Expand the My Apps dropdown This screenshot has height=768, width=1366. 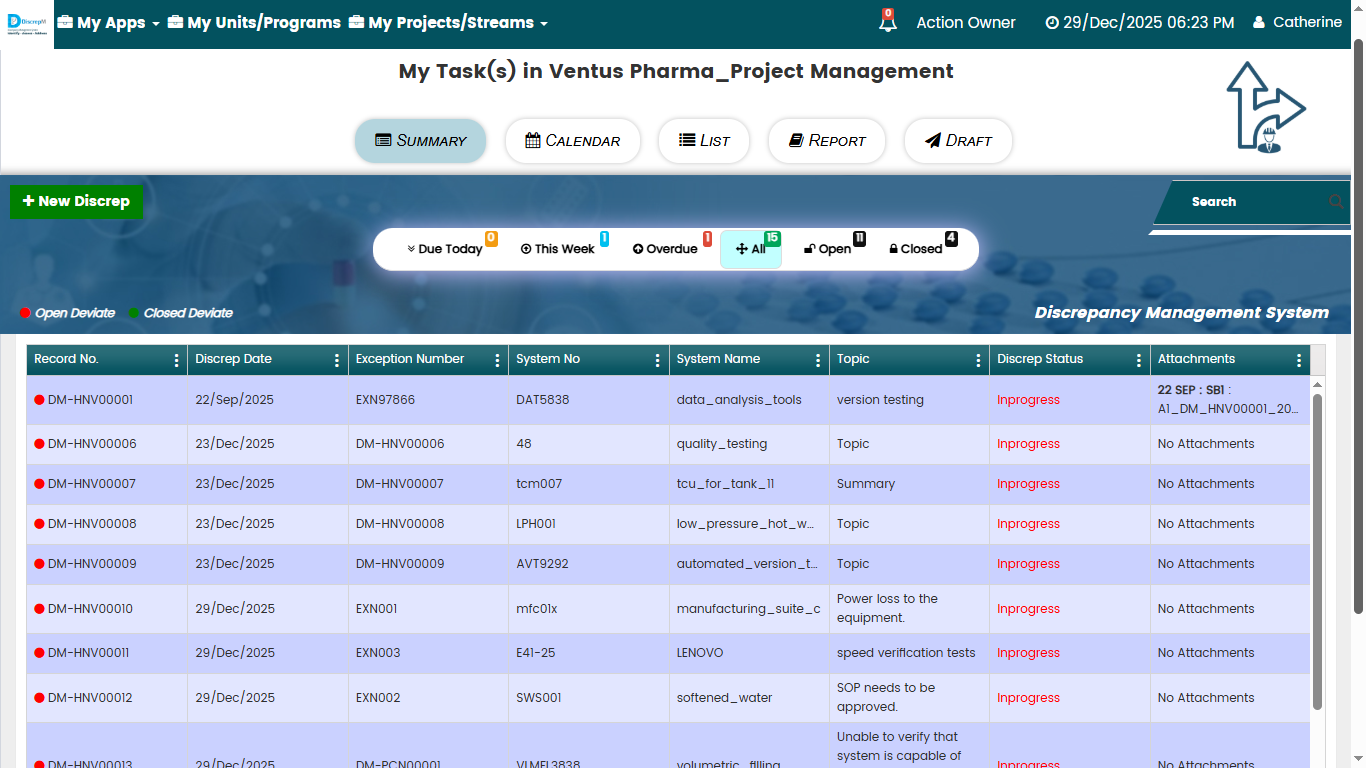click(109, 23)
